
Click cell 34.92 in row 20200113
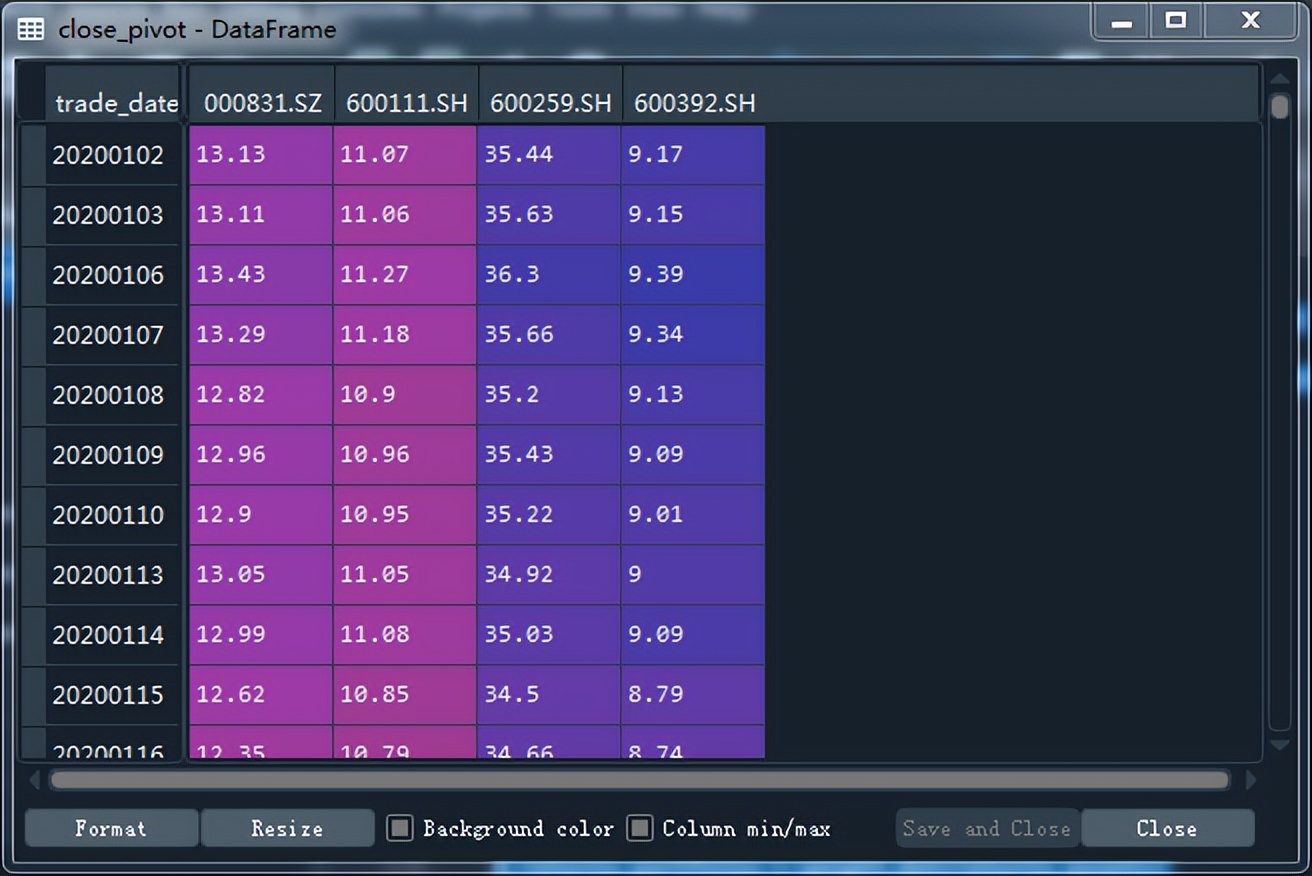click(x=549, y=575)
